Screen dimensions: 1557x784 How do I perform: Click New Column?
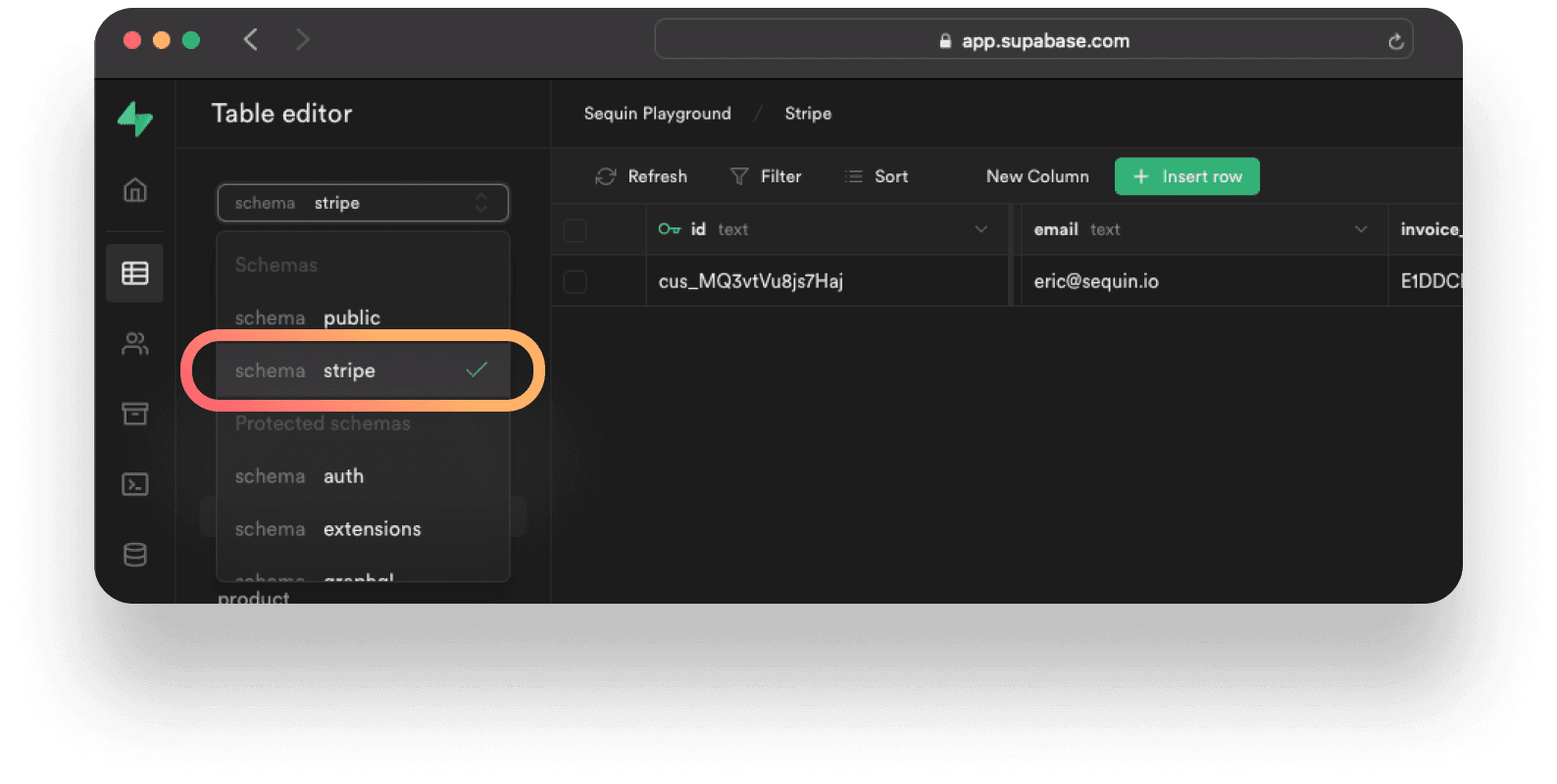[1037, 176]
